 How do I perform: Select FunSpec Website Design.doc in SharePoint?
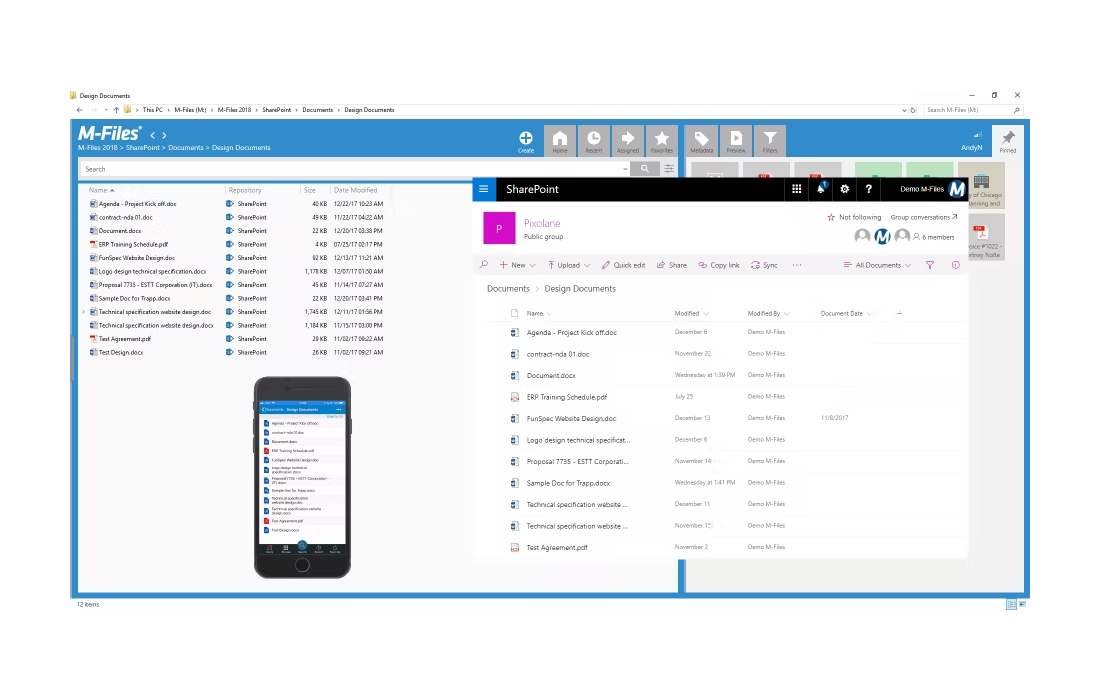pos(571,419)
